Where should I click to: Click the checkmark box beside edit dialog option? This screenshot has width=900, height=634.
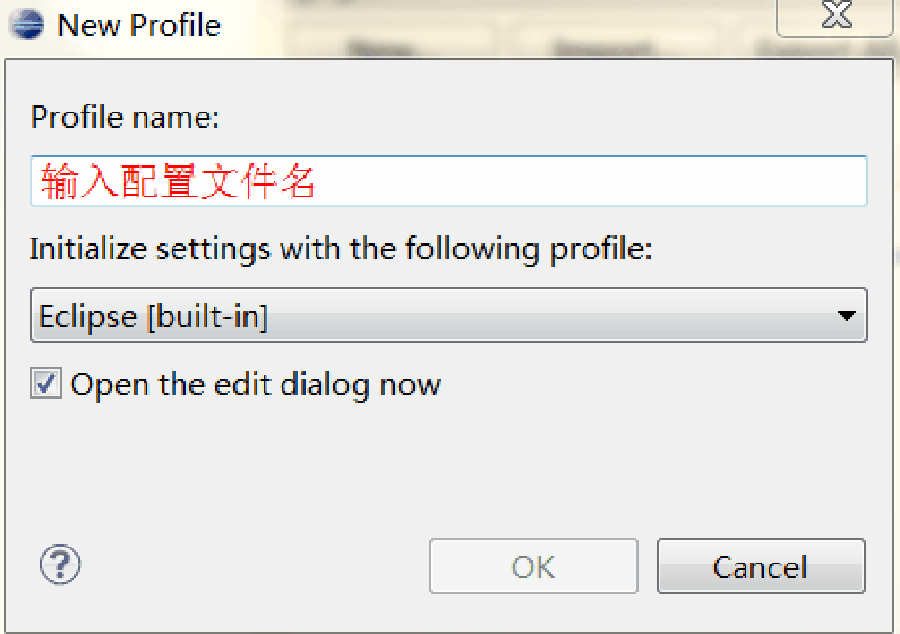(46, 384)
